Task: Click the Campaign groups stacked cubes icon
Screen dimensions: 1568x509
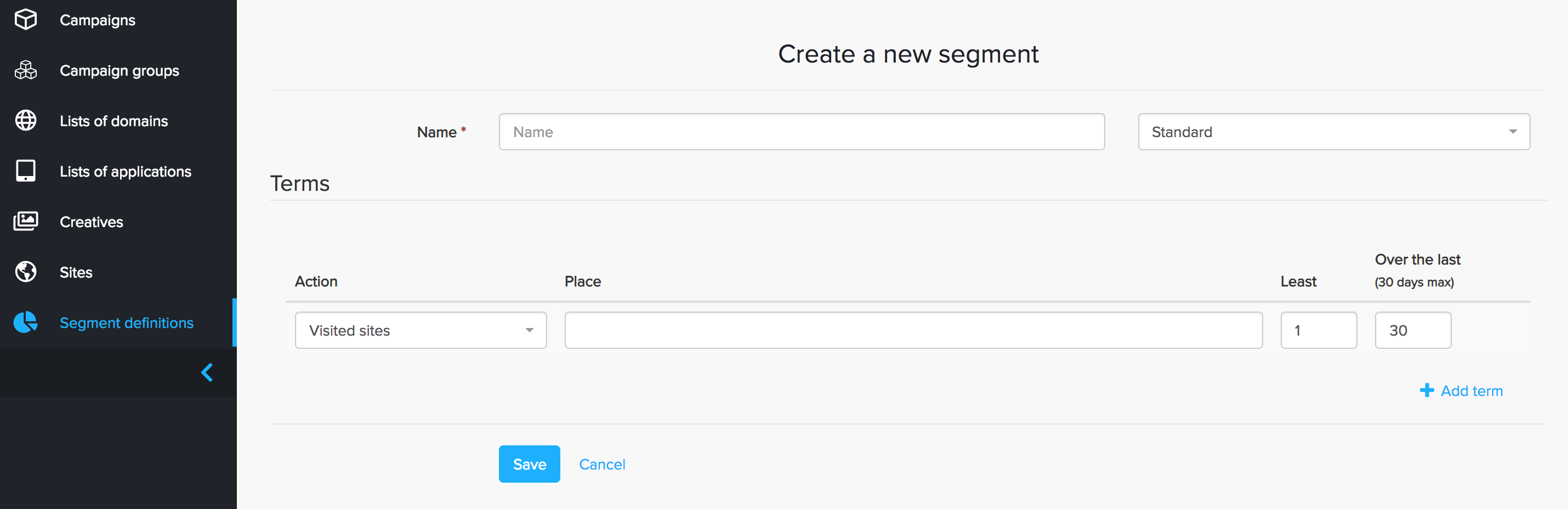Action: (x=26, y=71)
